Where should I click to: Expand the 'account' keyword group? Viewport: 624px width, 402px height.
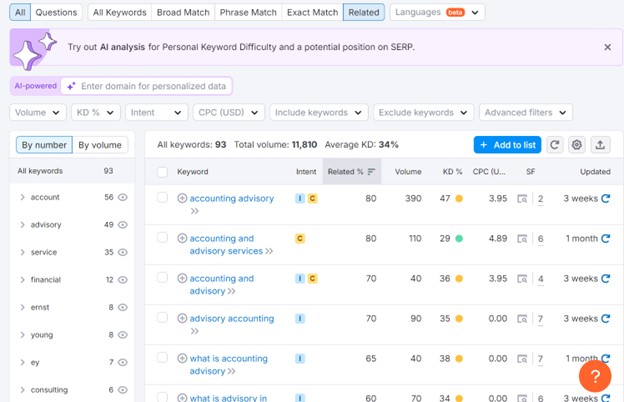(x=22, y=197)
